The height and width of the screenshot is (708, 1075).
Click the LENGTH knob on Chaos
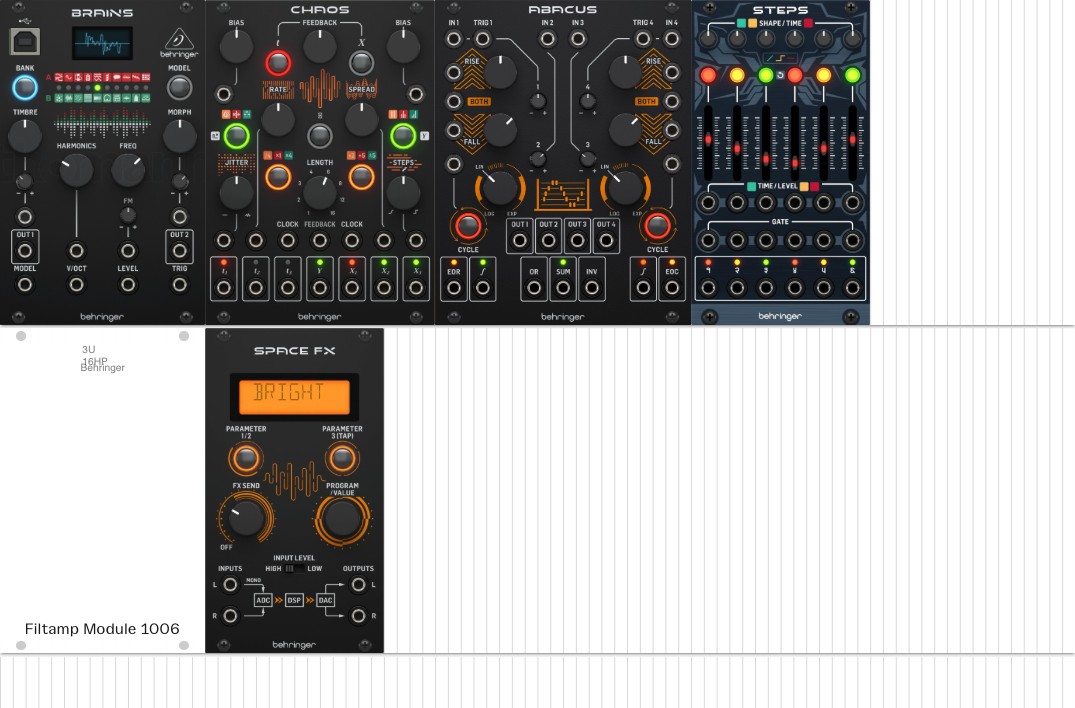point(319,193)
